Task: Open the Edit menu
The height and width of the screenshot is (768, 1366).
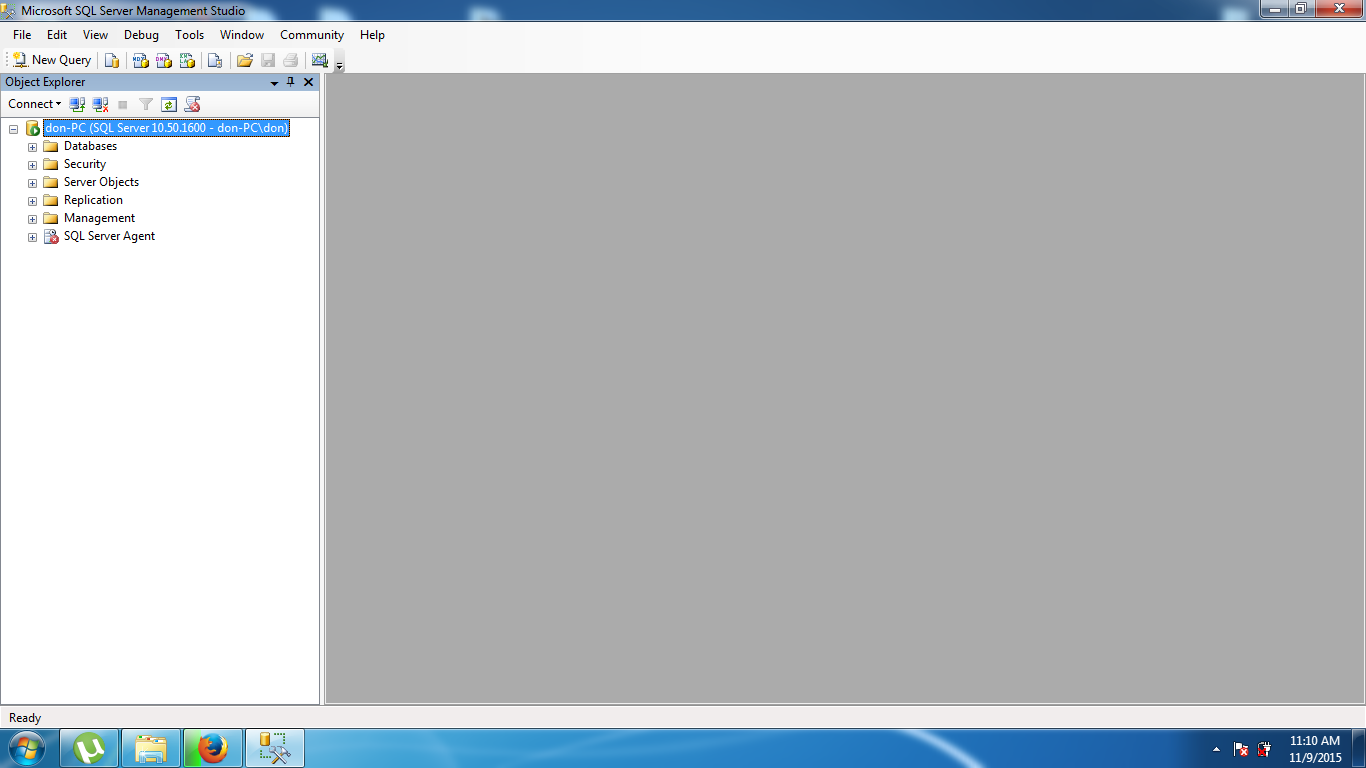Action: 57,35
